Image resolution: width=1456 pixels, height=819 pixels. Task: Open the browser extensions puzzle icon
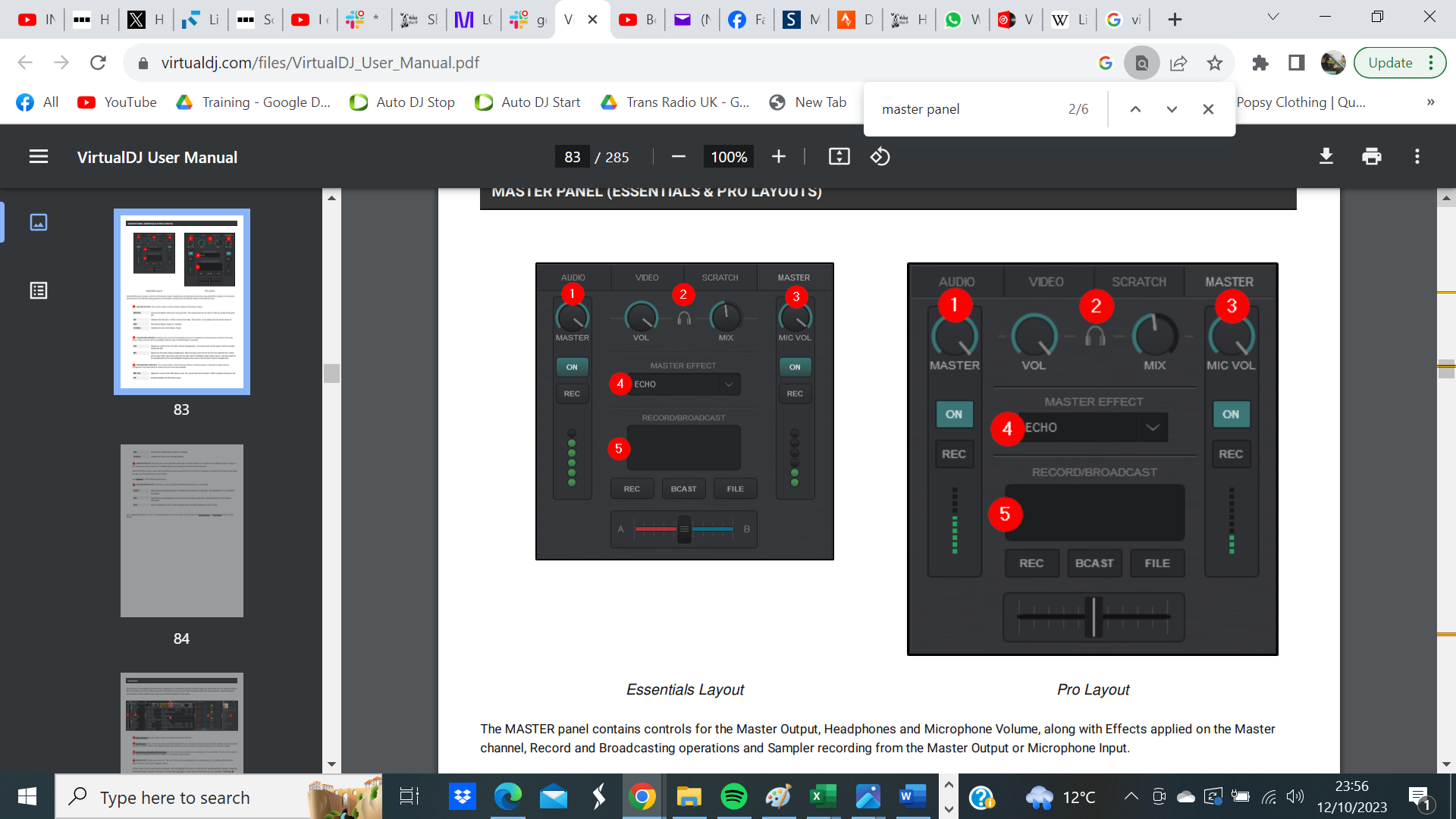(x=1260, y=63)
